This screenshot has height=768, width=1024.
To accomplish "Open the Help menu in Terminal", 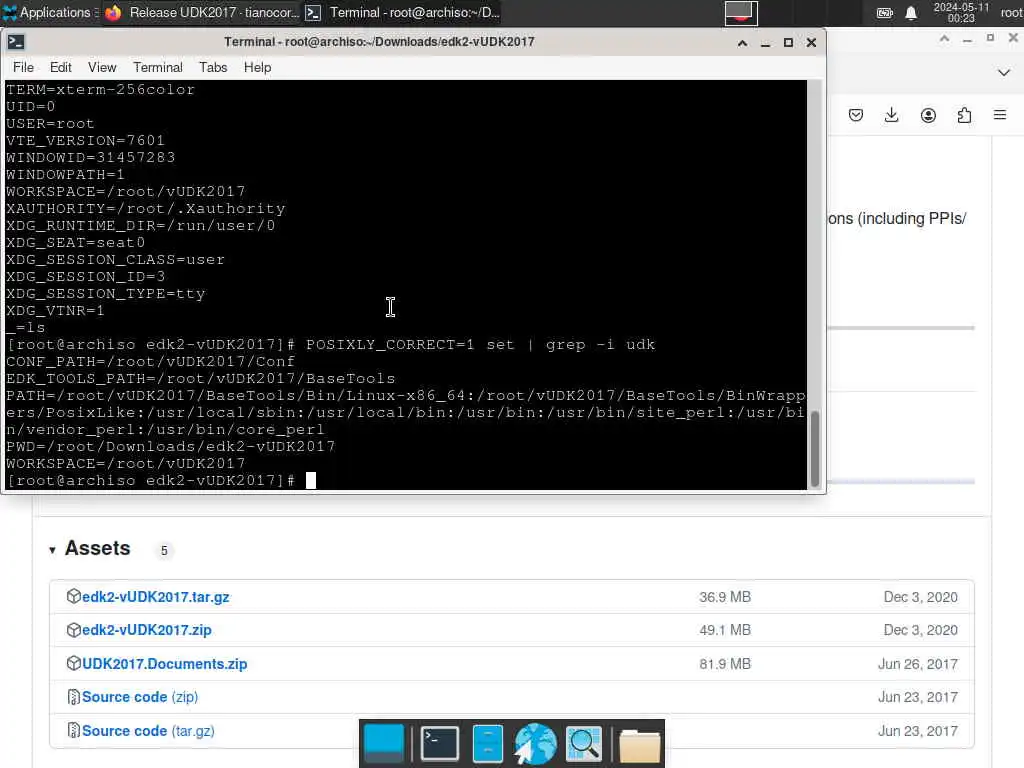I will point(257,67).
